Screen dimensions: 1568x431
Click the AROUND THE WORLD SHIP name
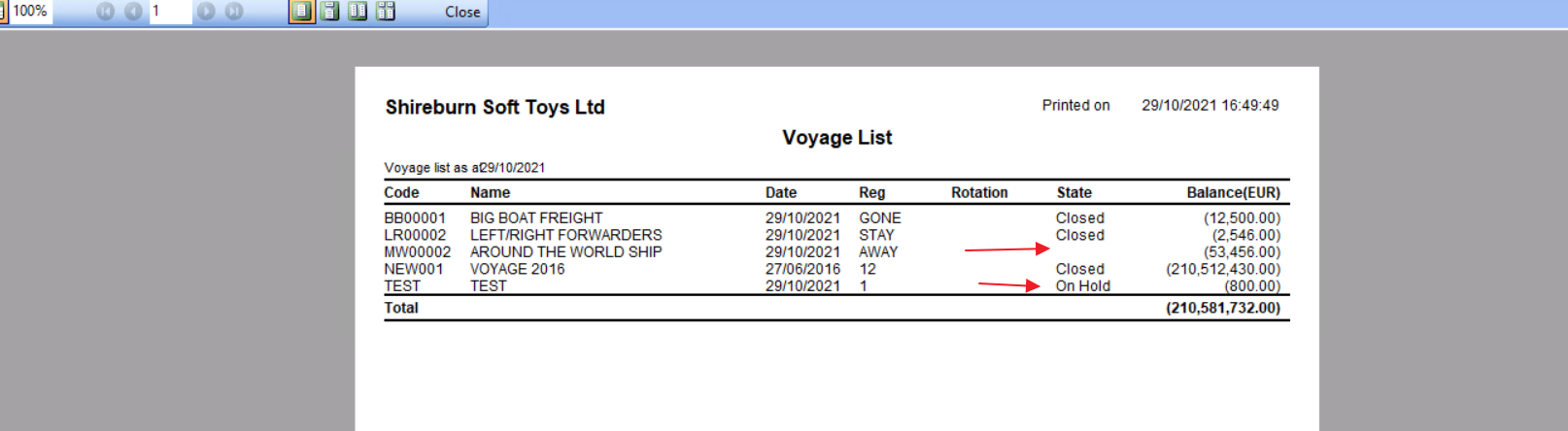565,252
